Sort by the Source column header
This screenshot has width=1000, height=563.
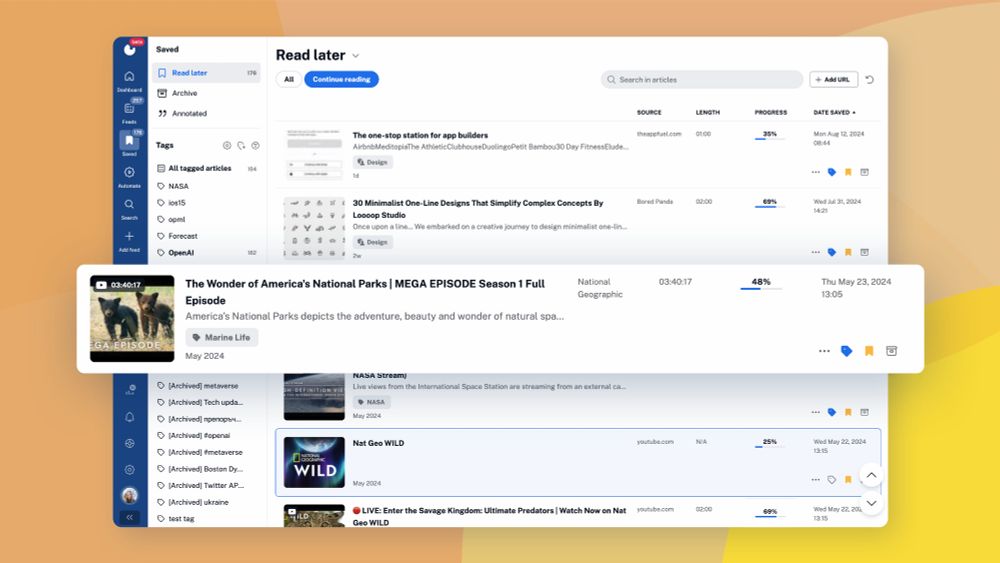[x=649, y=112]
